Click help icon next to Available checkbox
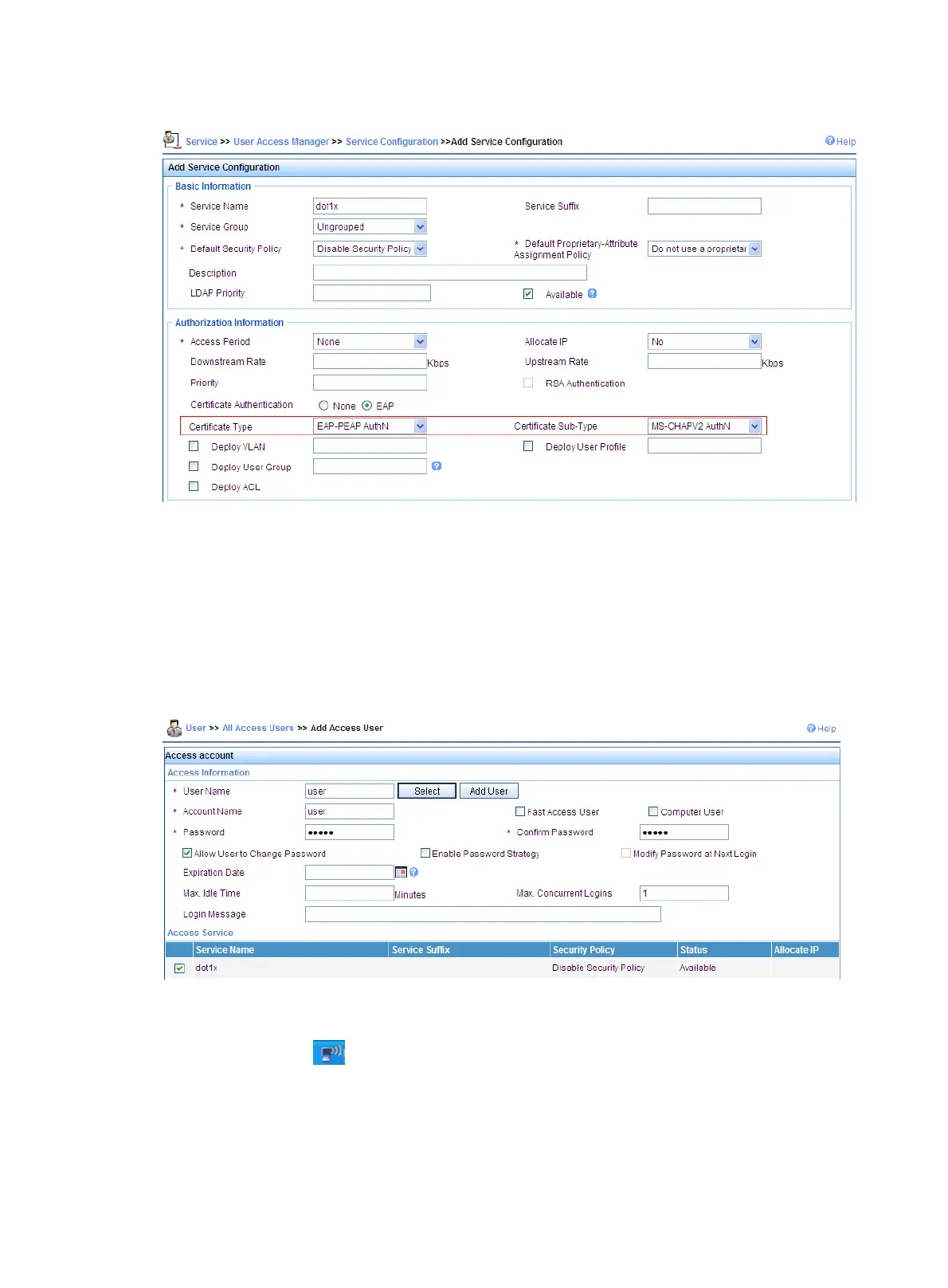The width and height of the screenshot is (948, 1288). (593, 293)
